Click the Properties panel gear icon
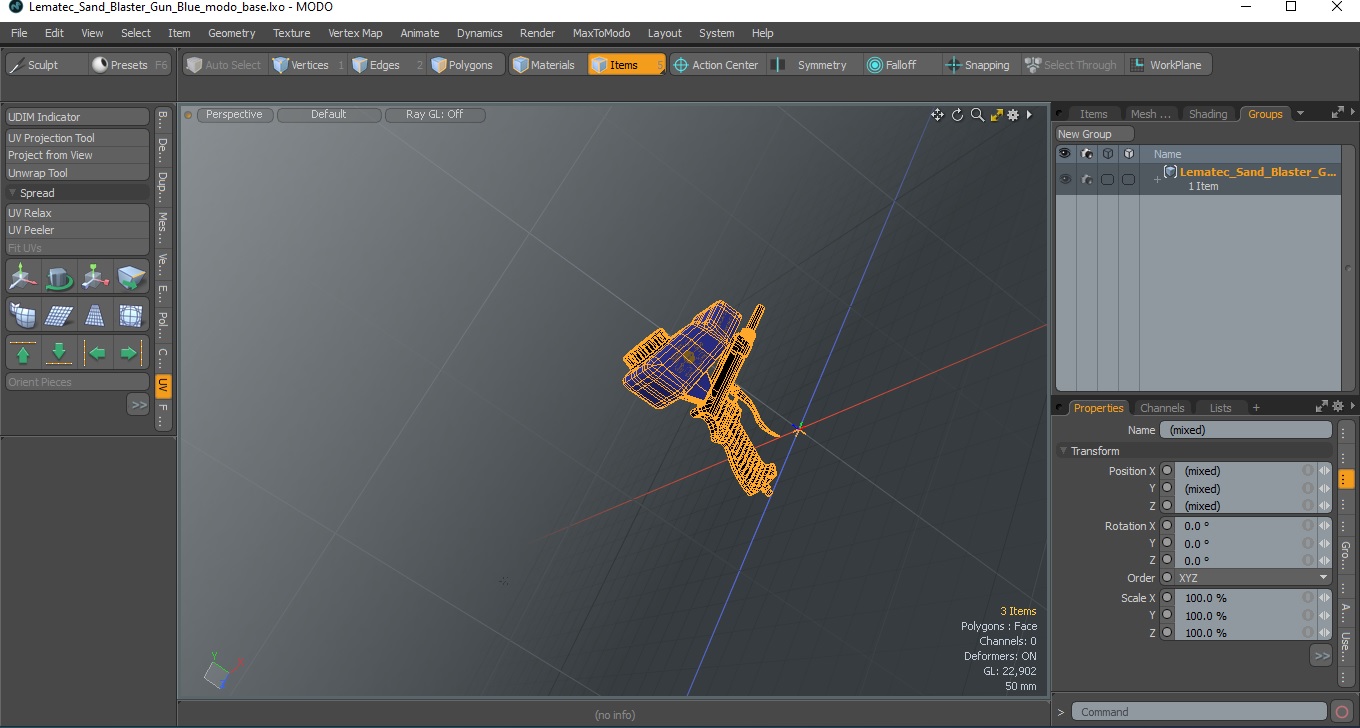1360x728 pixels. click(1337, 407)
